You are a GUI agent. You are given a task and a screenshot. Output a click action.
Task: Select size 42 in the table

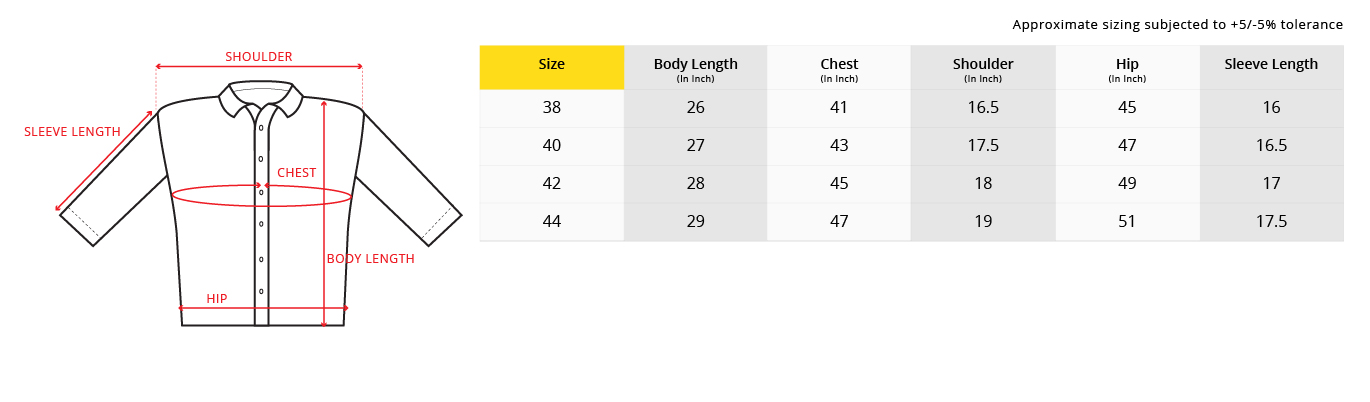click(x=551, y=184)
